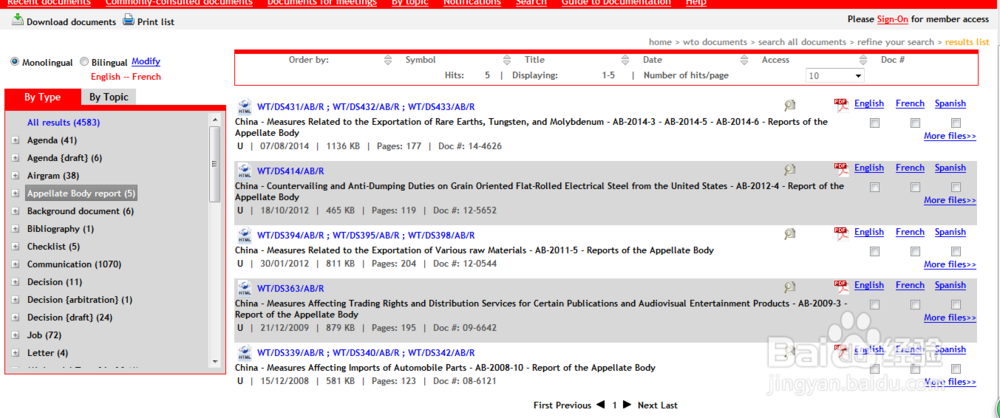The height and width of the screenshot is (418, 1000).
Task: Expand the Bibliography (1) category
Action: click(15, 229)
